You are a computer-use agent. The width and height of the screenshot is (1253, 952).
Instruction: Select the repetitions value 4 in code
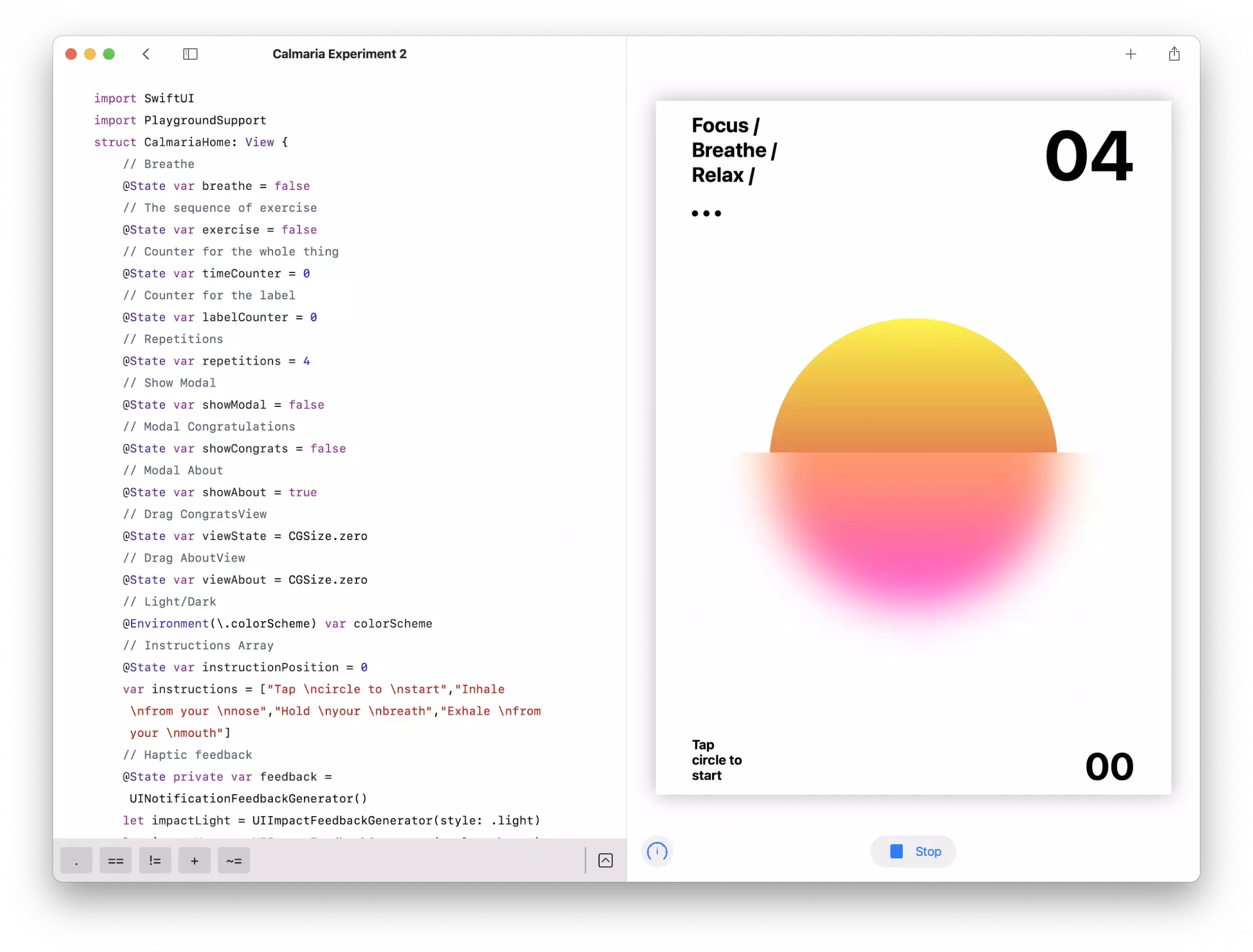click(x=307, y=361)
